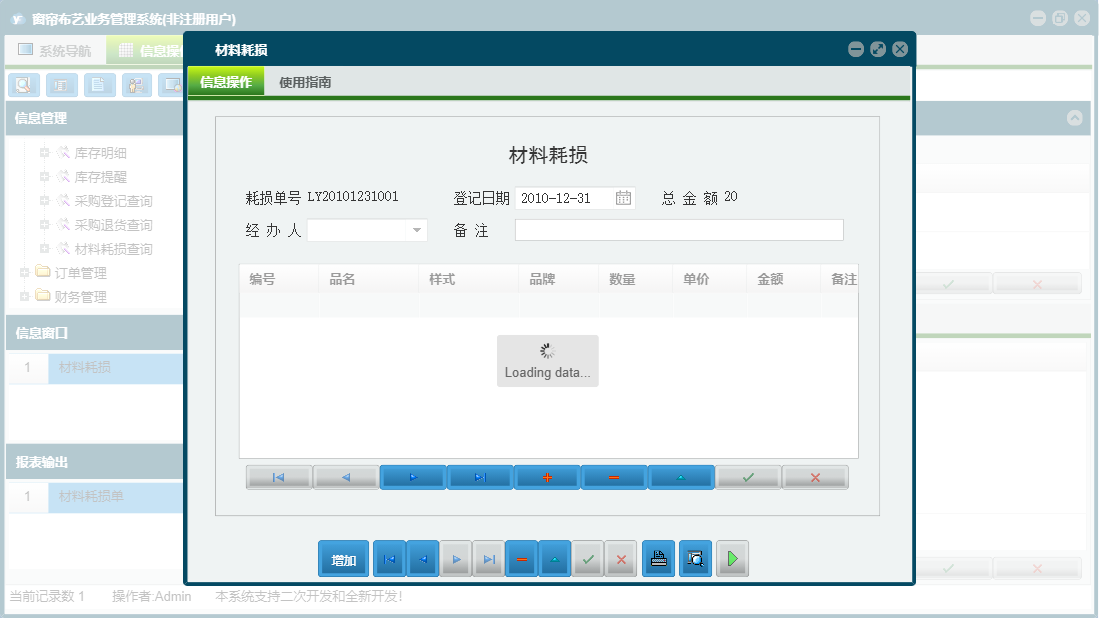Add a detail row with the plus icon
Viewport: 1099px width, 618px height.
pos(546,477)
